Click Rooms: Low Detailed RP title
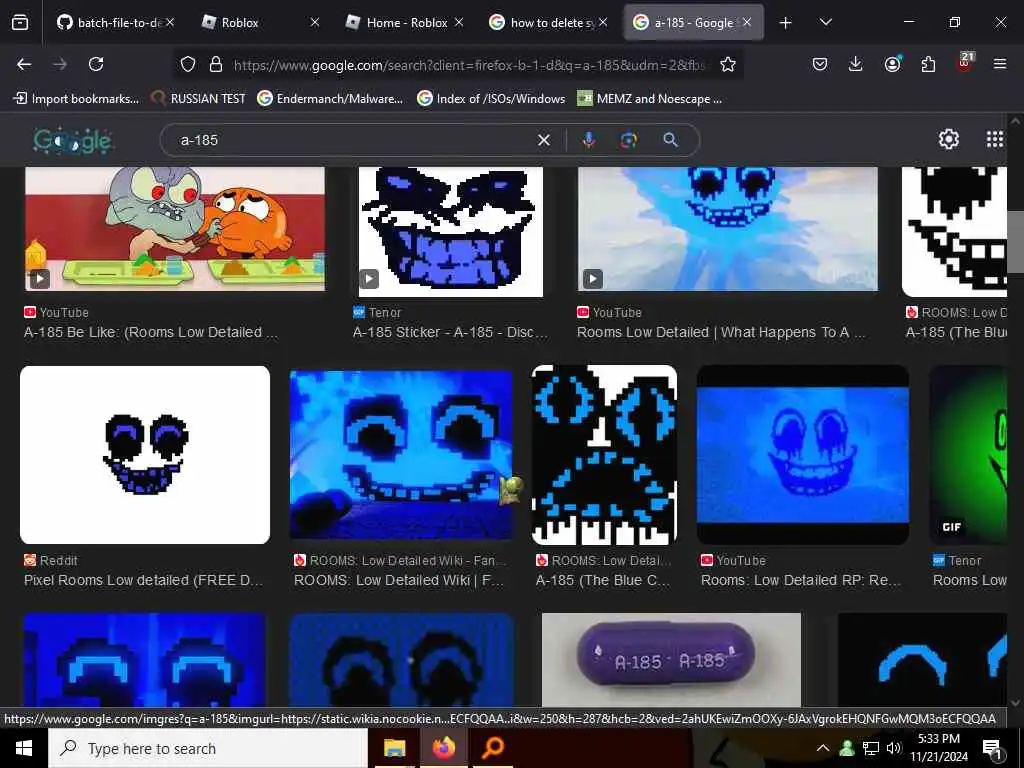The image size is (1024, 768). 801,580
